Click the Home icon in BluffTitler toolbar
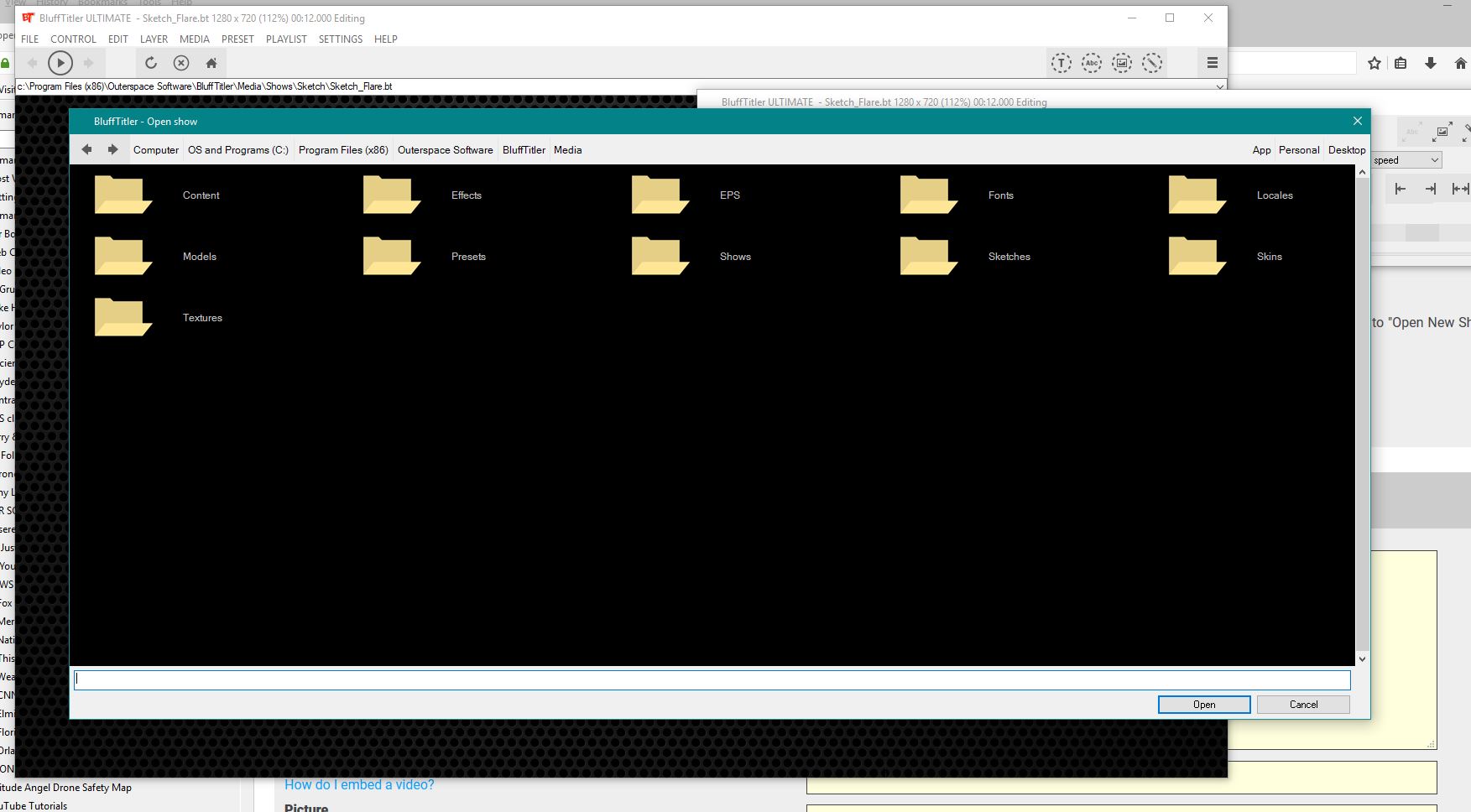This screenshot has height=812, width=1471. (211, 63)
